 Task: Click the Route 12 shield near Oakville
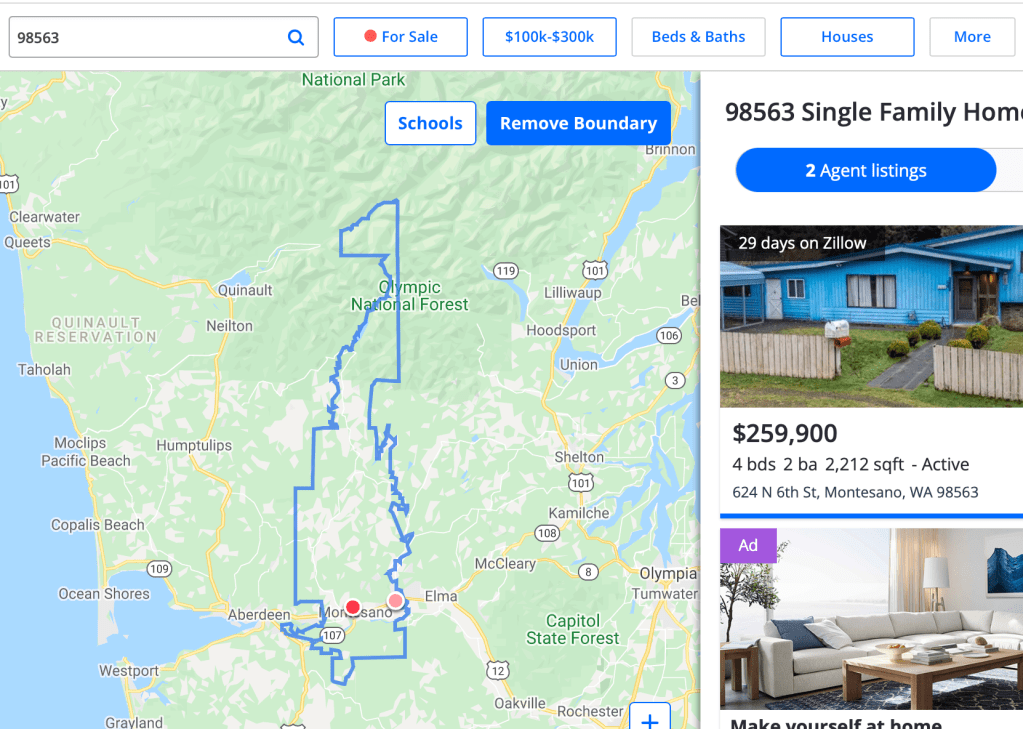[498, 670]
